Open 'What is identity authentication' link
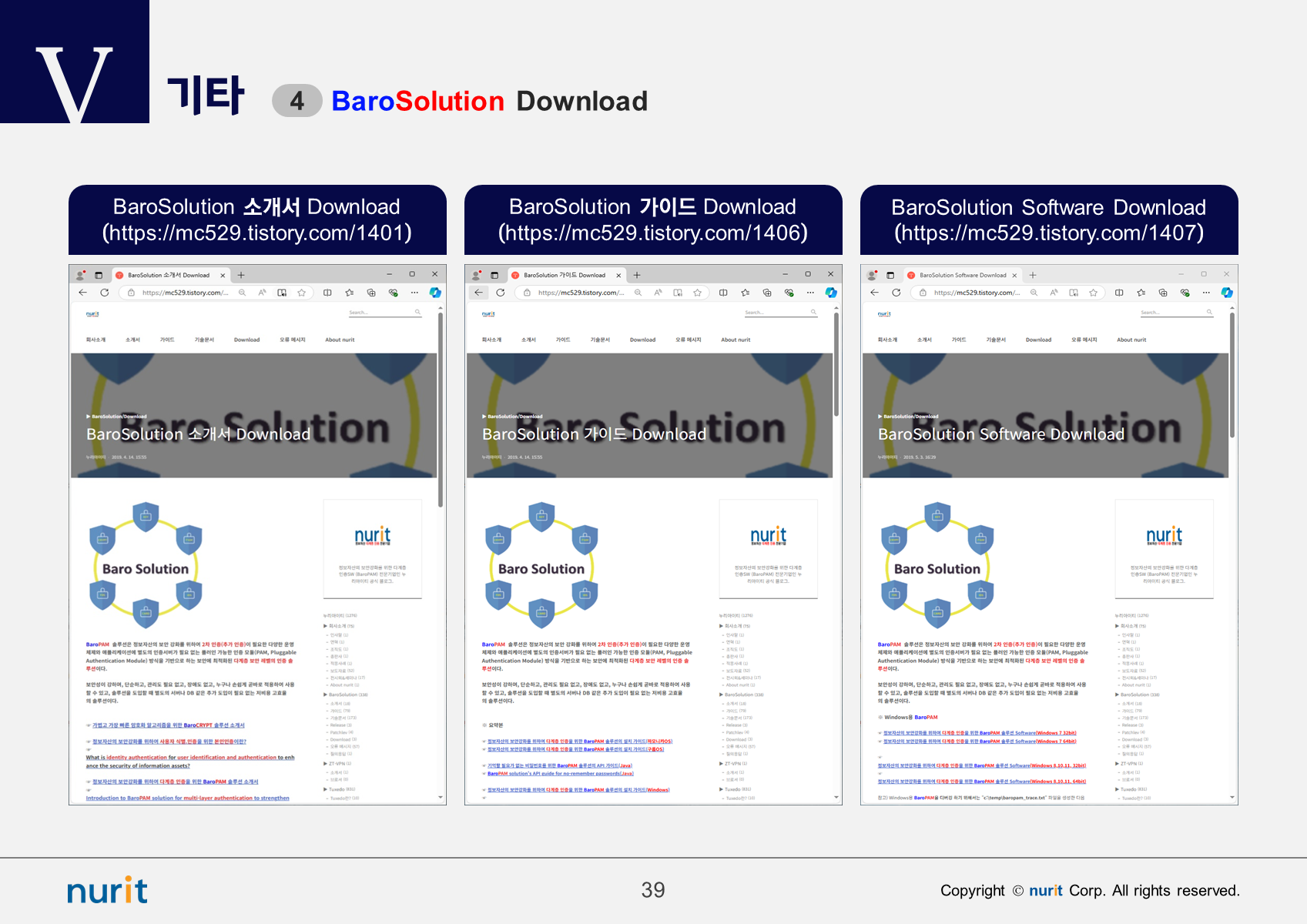The width and height of the screenshot is (1307, 924). tap(190, 762)
